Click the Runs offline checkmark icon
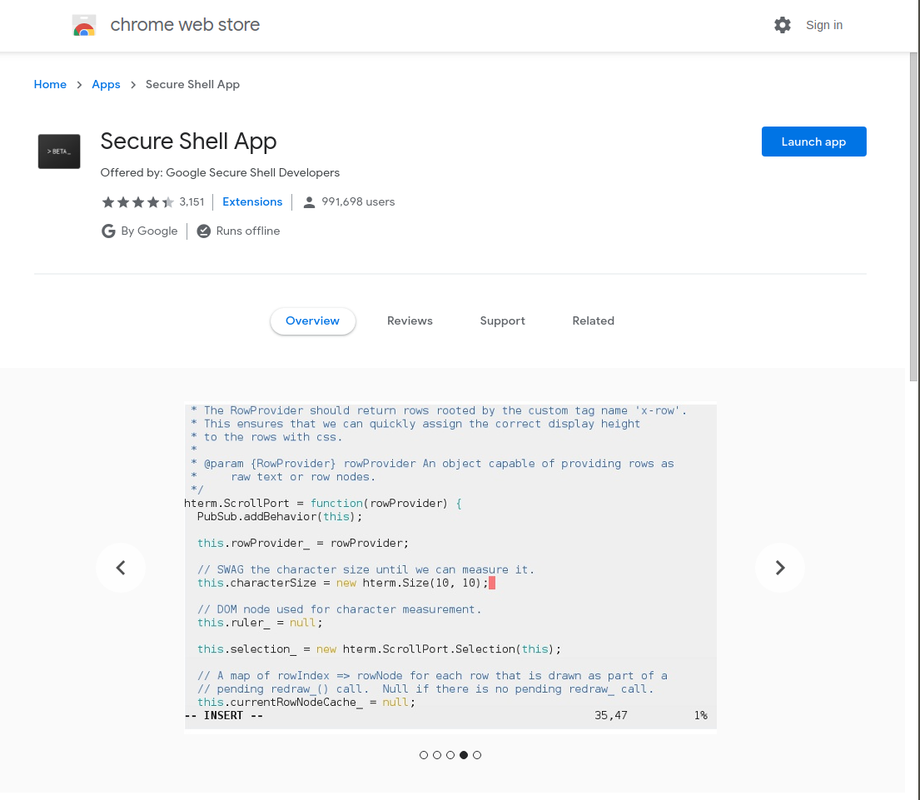The image size is (920, 800). click(204, 231)
